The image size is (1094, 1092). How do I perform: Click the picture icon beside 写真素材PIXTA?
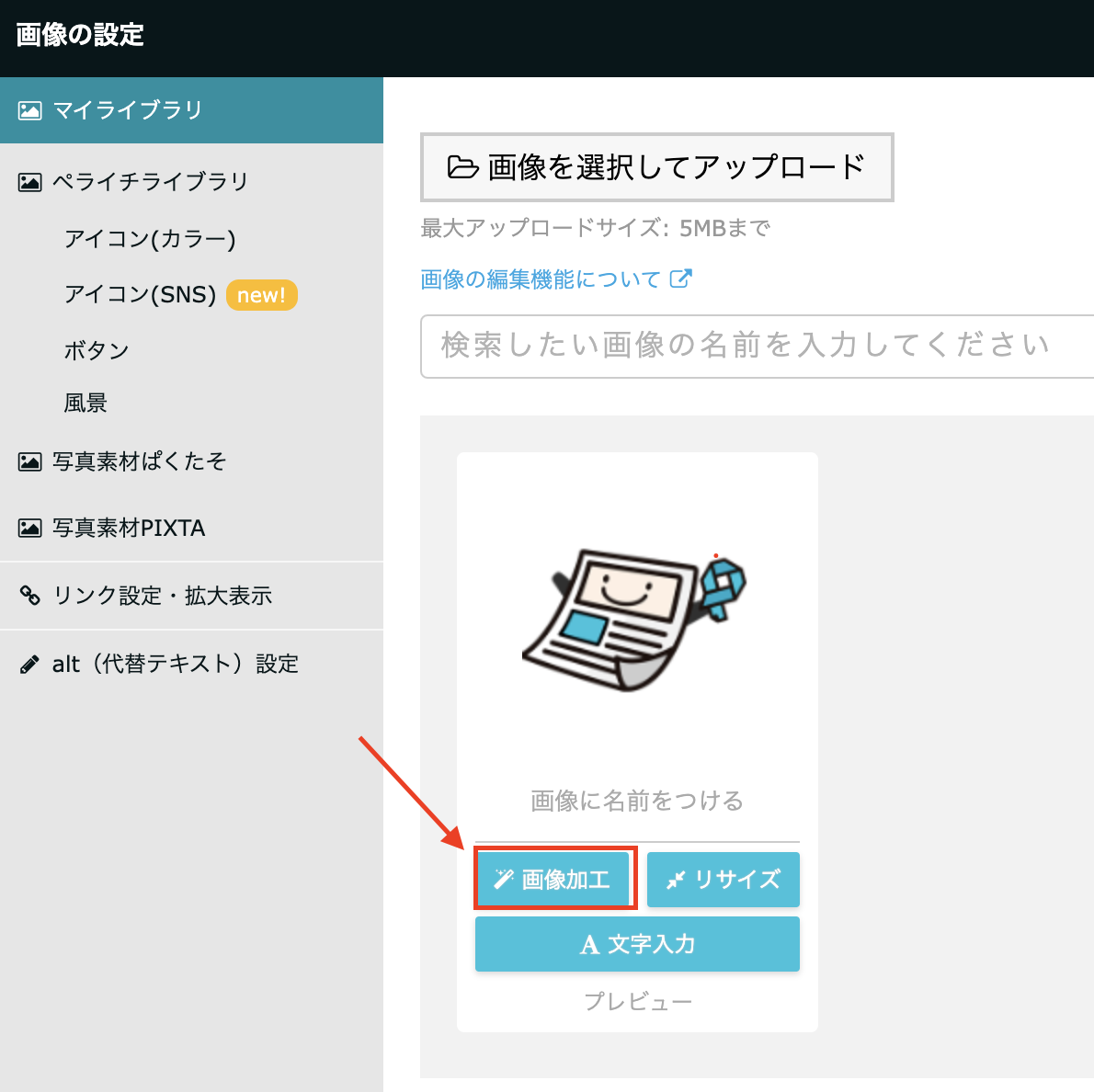point(29,529)
